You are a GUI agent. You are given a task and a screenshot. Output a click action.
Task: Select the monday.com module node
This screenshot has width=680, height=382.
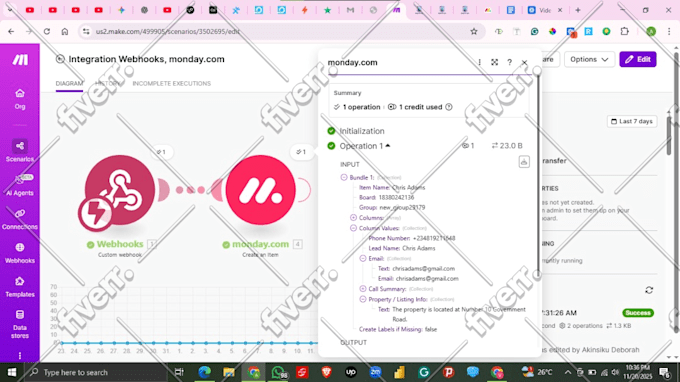(x=260, y=190)
